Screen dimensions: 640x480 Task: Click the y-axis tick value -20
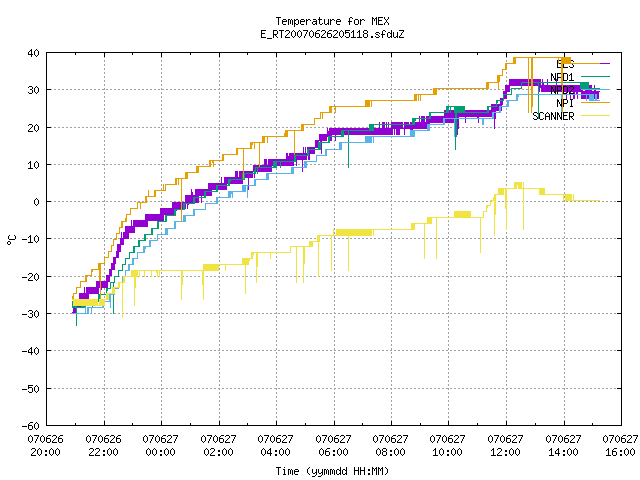coord(31,277)
